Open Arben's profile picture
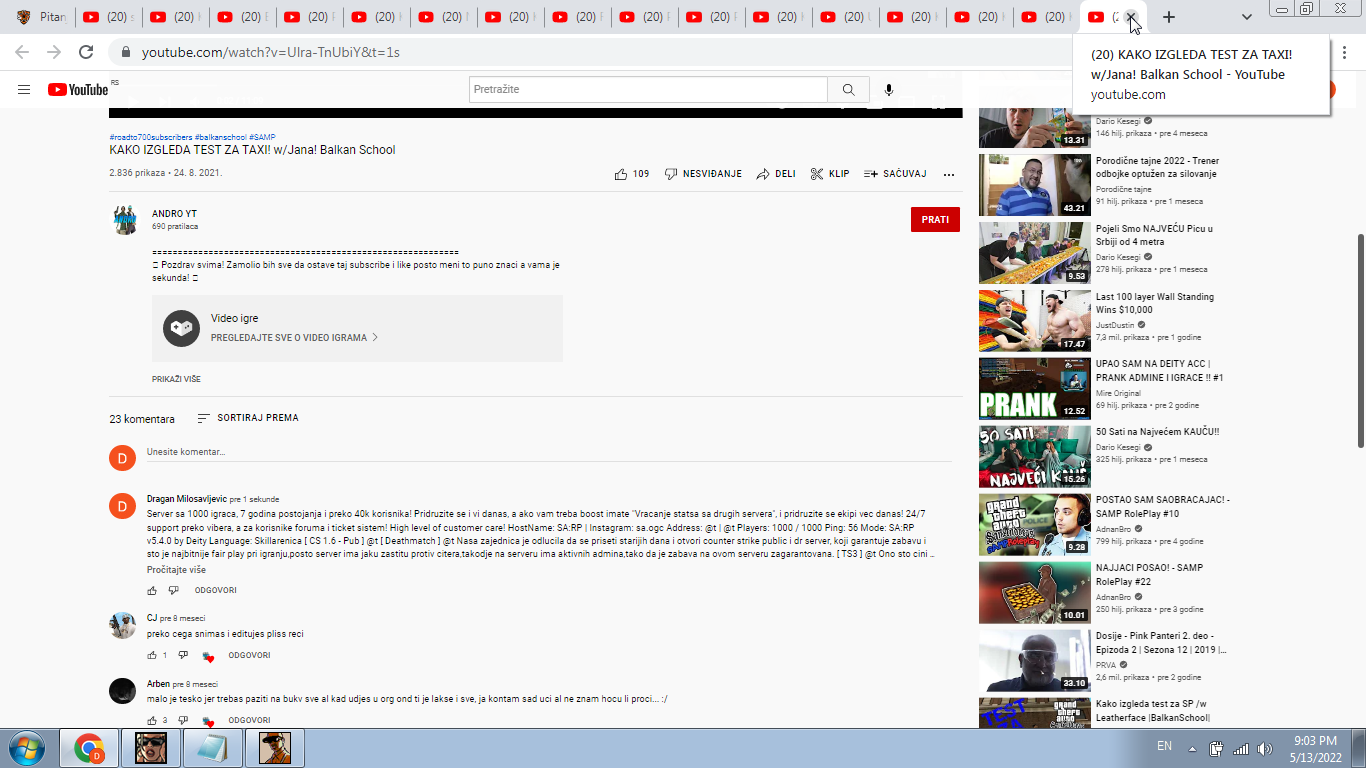The width and height of the screenshot is (1366, 768). 122,691
